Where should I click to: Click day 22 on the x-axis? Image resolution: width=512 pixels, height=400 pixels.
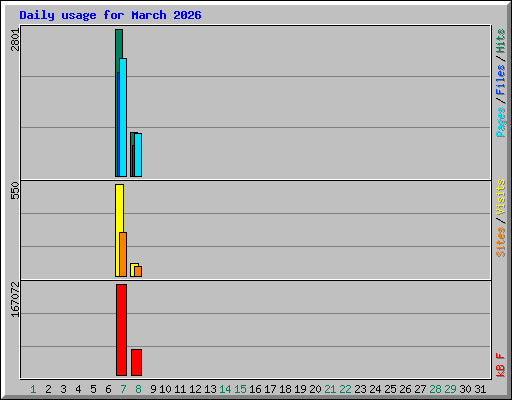(x=345, y=389)
